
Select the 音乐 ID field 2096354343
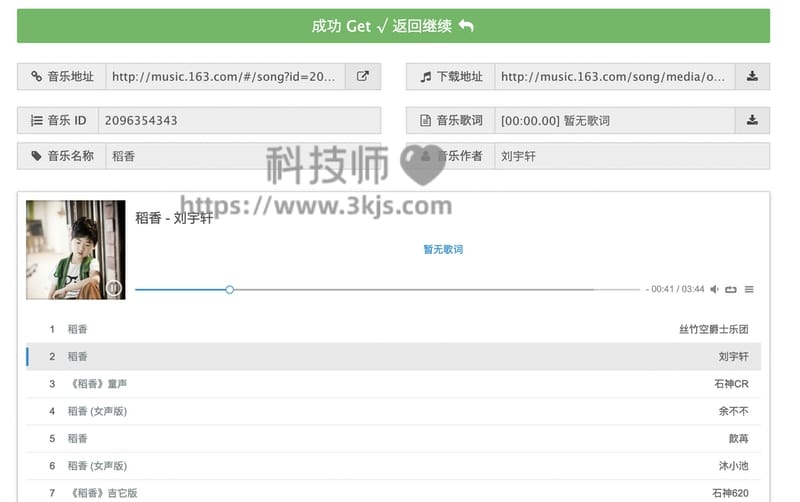pos(239,120)
